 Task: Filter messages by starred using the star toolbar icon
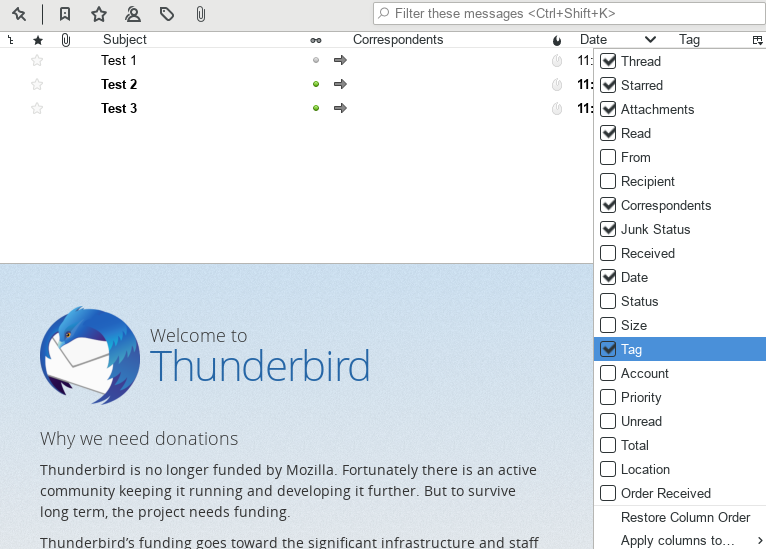(x=98, y=14)
